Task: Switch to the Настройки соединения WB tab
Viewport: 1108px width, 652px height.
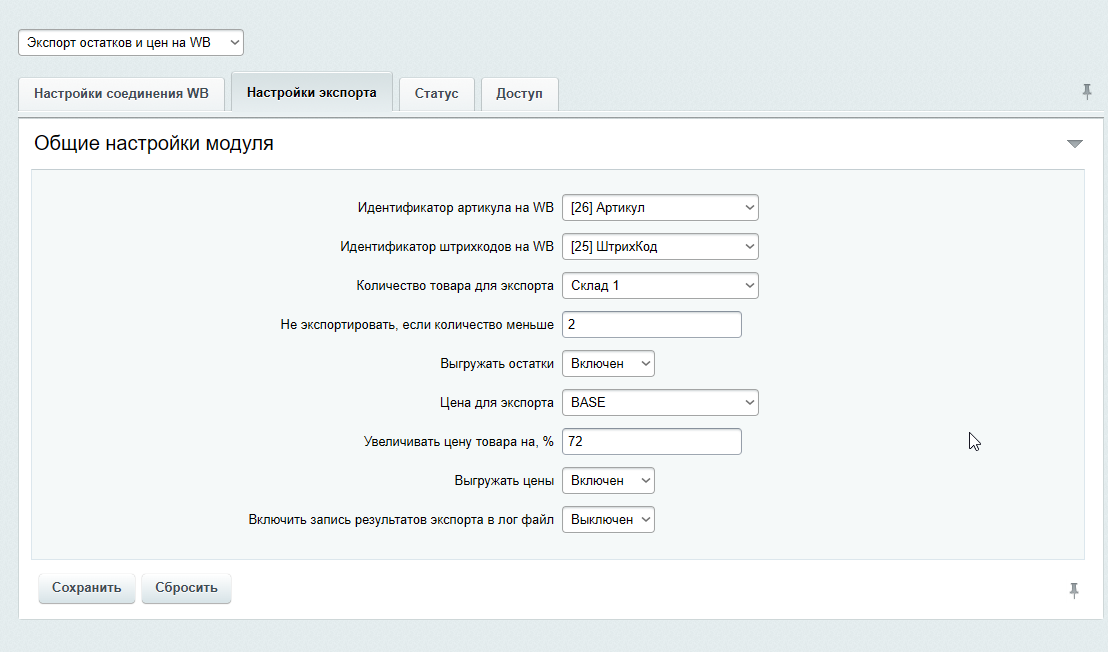Action: point(121,93)
